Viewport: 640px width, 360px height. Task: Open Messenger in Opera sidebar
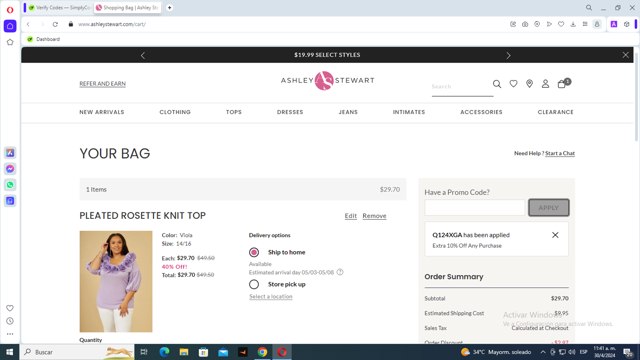(x=10, y=169)
